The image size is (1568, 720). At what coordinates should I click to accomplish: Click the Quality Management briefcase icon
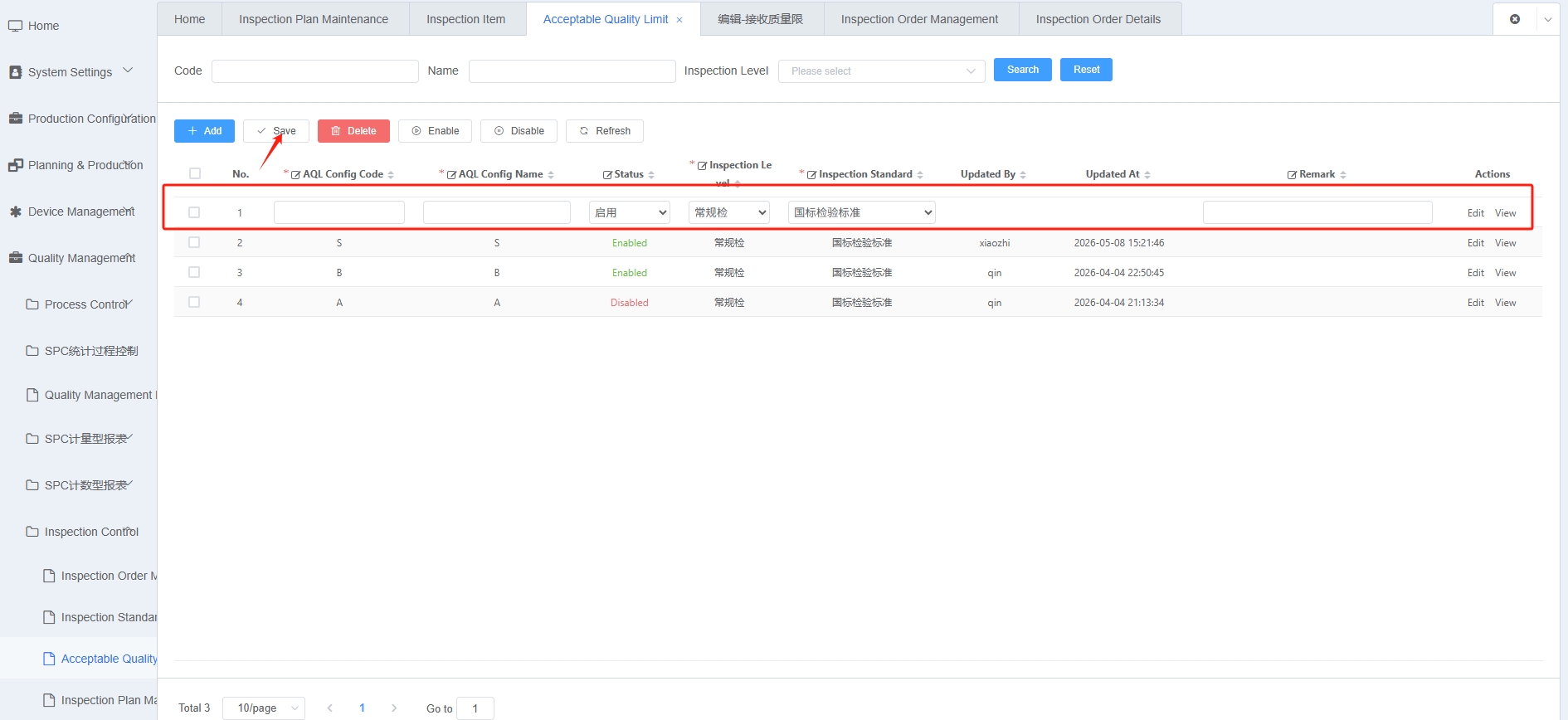coord(15,258)
